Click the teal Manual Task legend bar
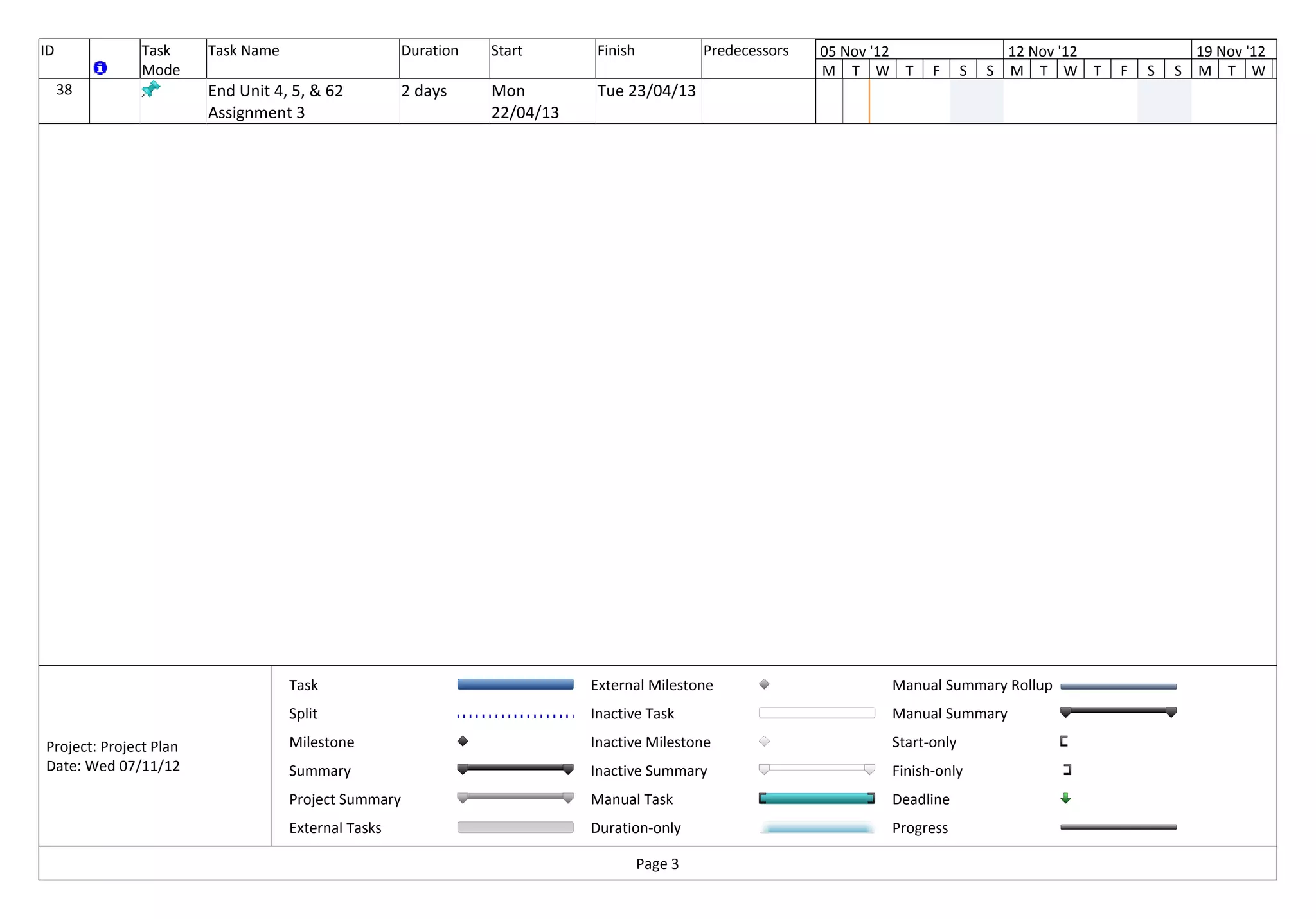This screenshot has width=1316, height=919. pos(816,798)
